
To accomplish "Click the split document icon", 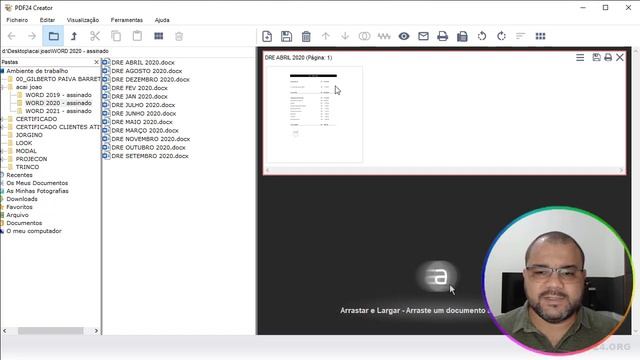I will pyautogui.click(x=384, y=36).
